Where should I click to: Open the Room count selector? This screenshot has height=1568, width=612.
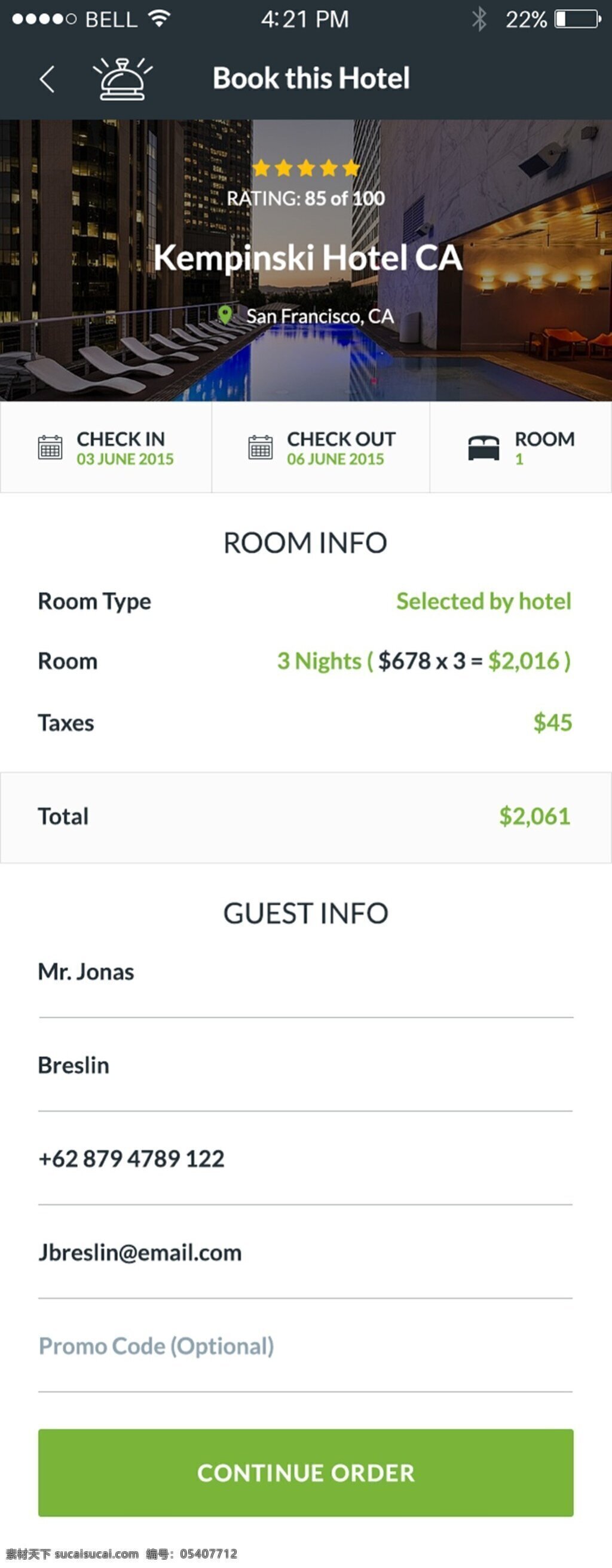pyautogui.click(x=521, y=447)
